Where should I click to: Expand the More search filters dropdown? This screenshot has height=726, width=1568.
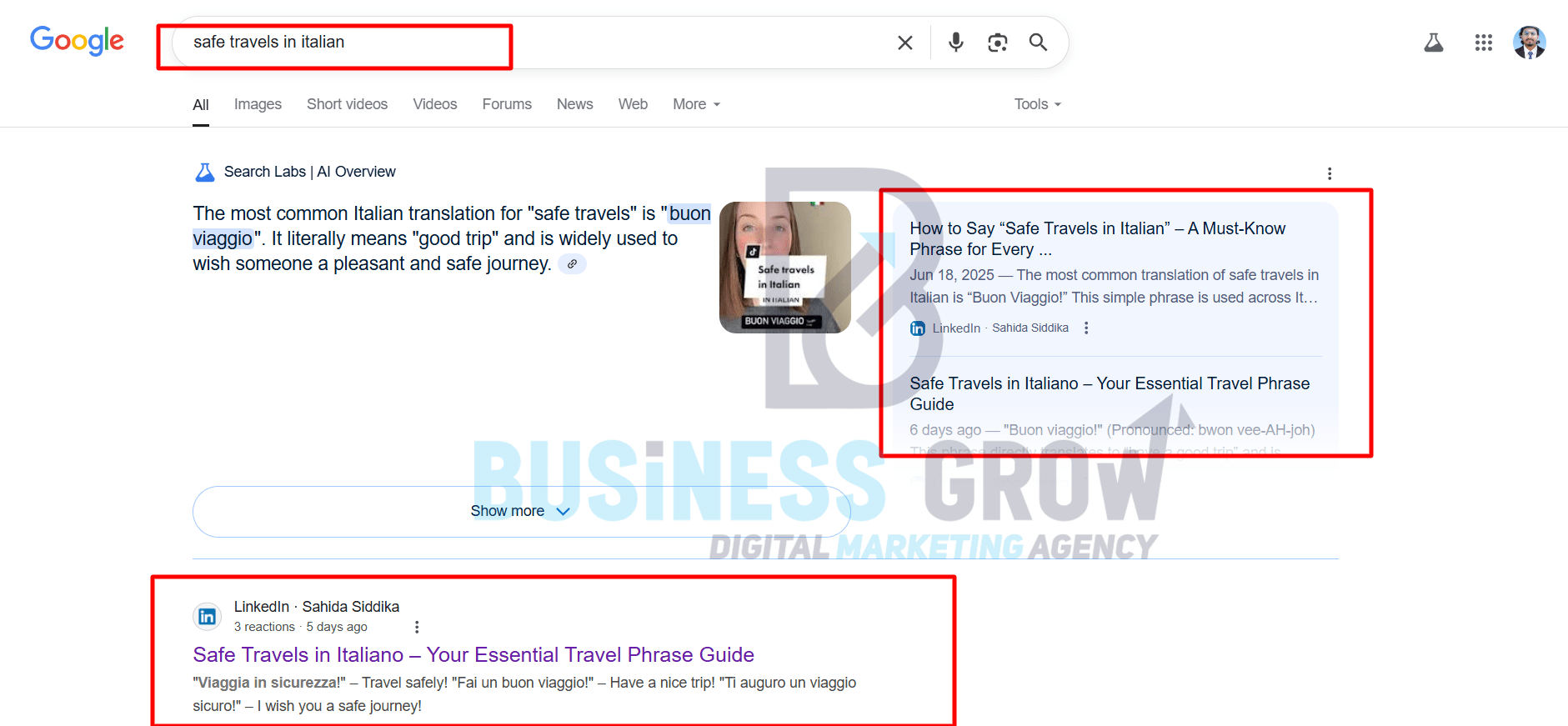tap(697, 104)
